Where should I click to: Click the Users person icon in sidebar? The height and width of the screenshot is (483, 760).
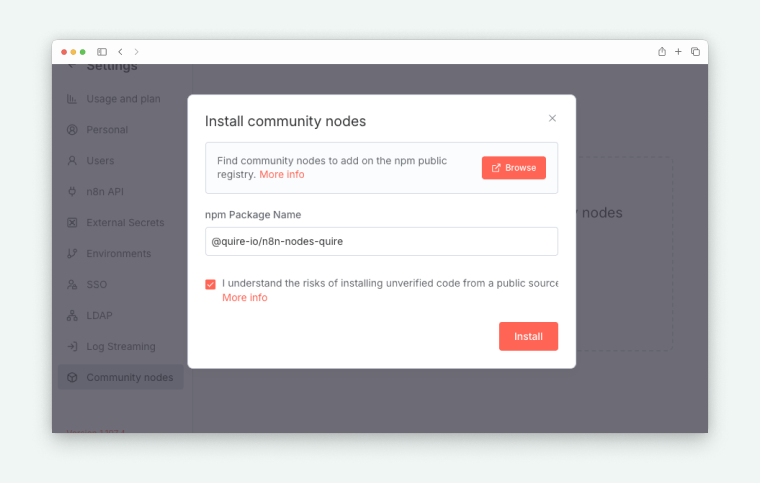tap(72, 161)
